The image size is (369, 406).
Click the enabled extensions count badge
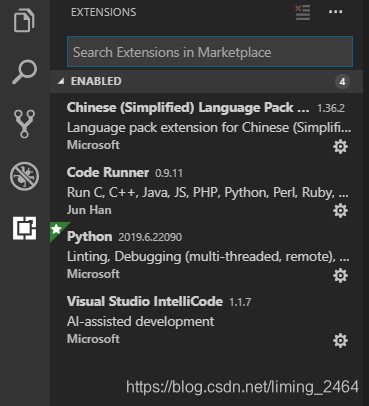pos(342,81)
